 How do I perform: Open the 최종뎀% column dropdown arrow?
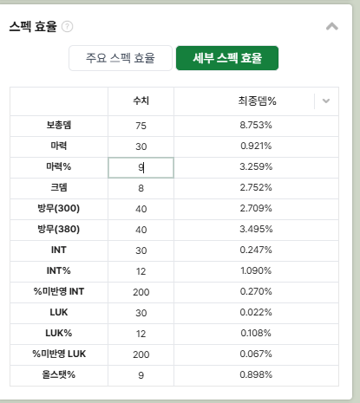[326, 101]
